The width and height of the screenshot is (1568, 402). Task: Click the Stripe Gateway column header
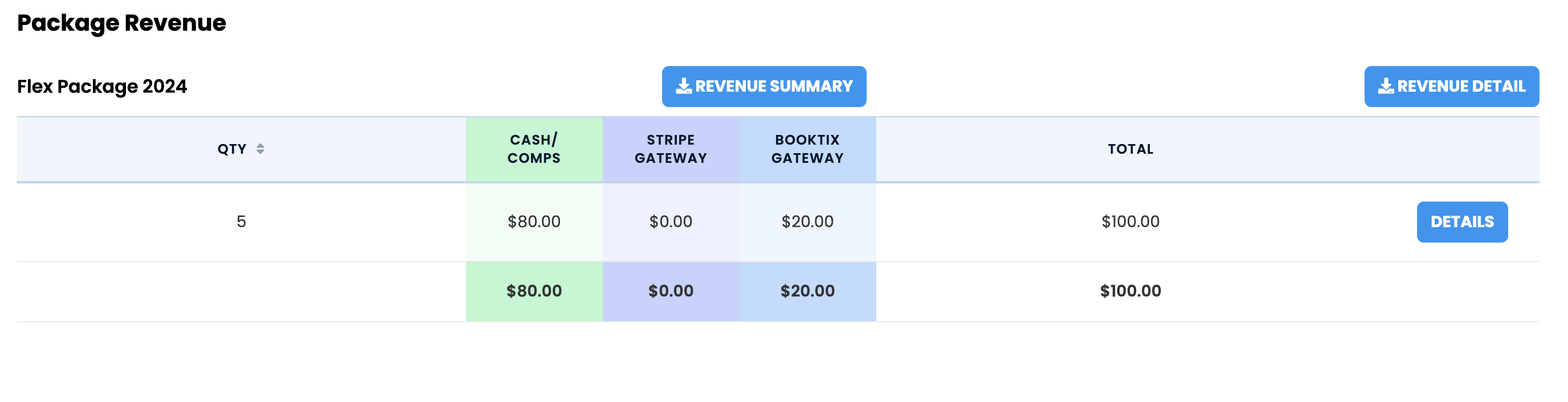(671, 149)
